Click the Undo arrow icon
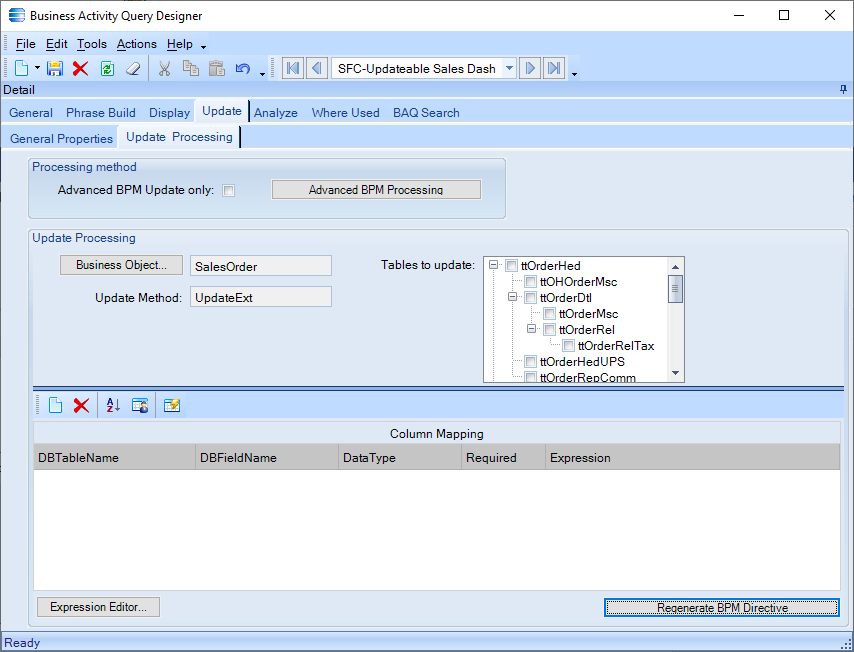 243,69
